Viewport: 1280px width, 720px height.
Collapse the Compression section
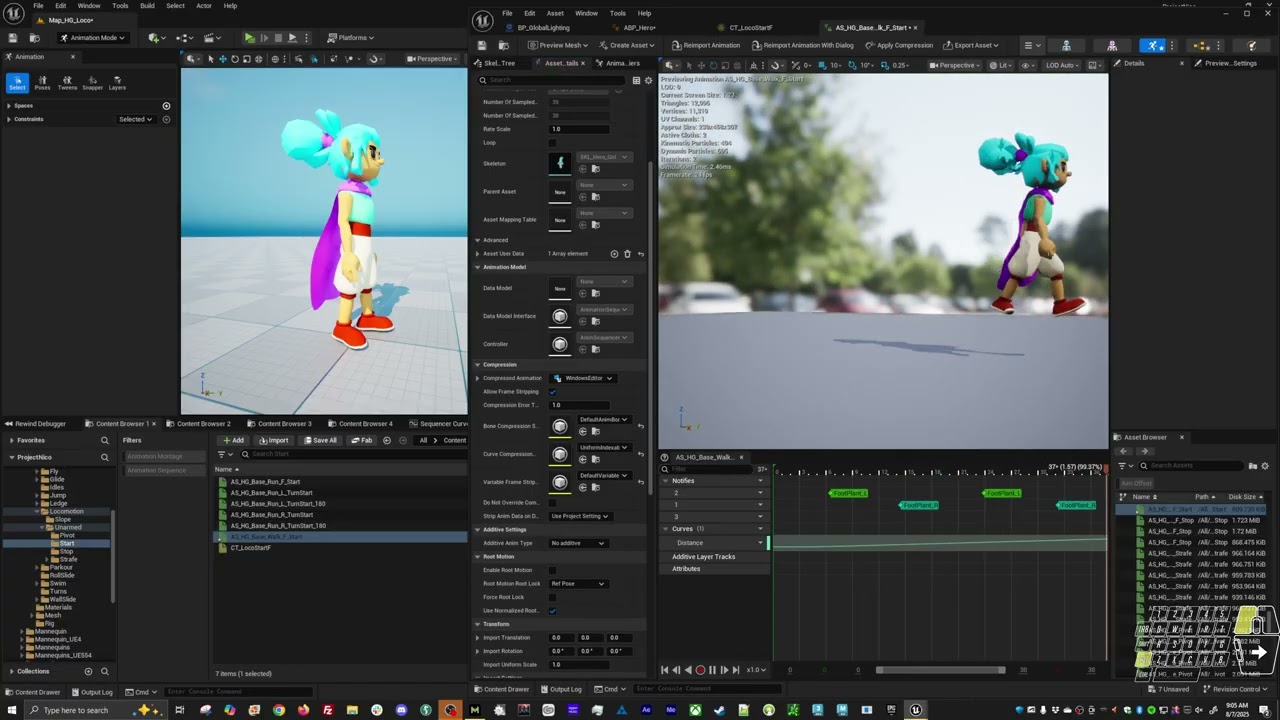[478, 364]
